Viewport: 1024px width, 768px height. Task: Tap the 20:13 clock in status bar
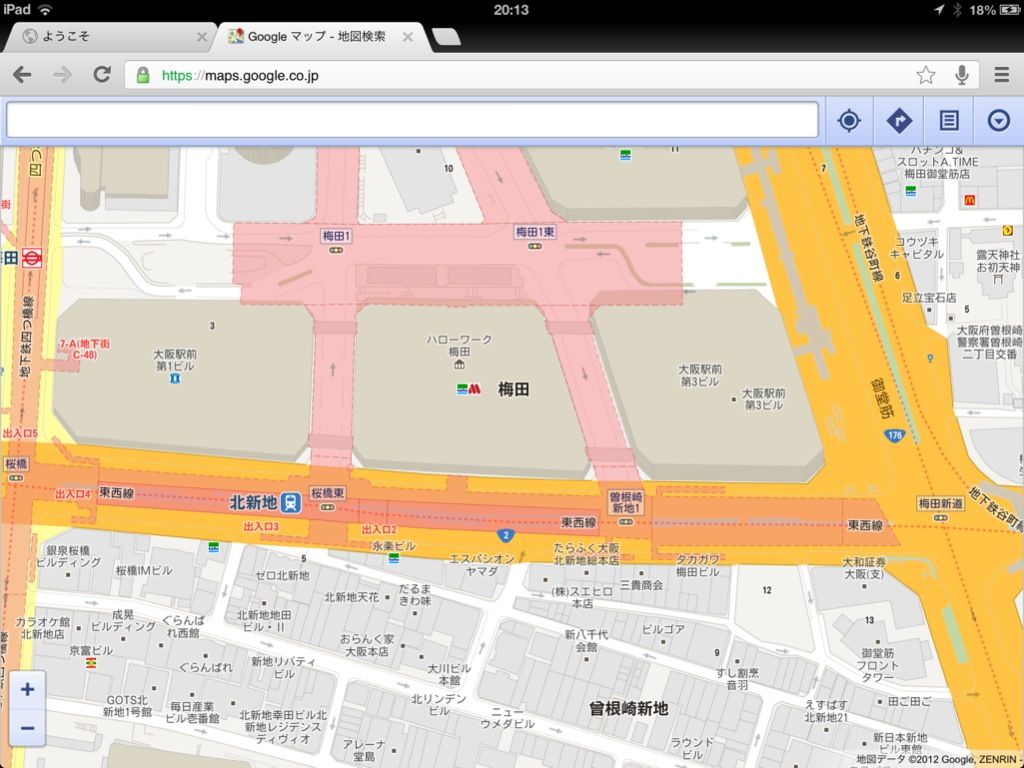point(511,10)
